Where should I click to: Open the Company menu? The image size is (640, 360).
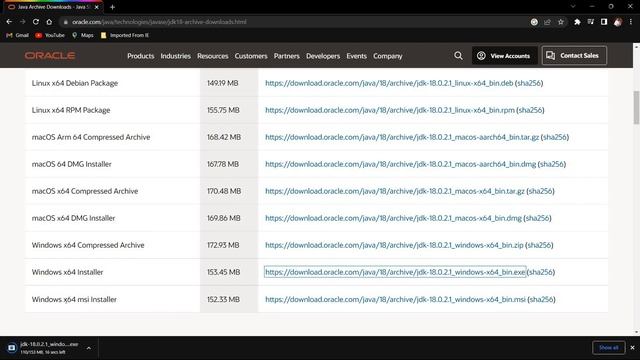click(387, 56)
